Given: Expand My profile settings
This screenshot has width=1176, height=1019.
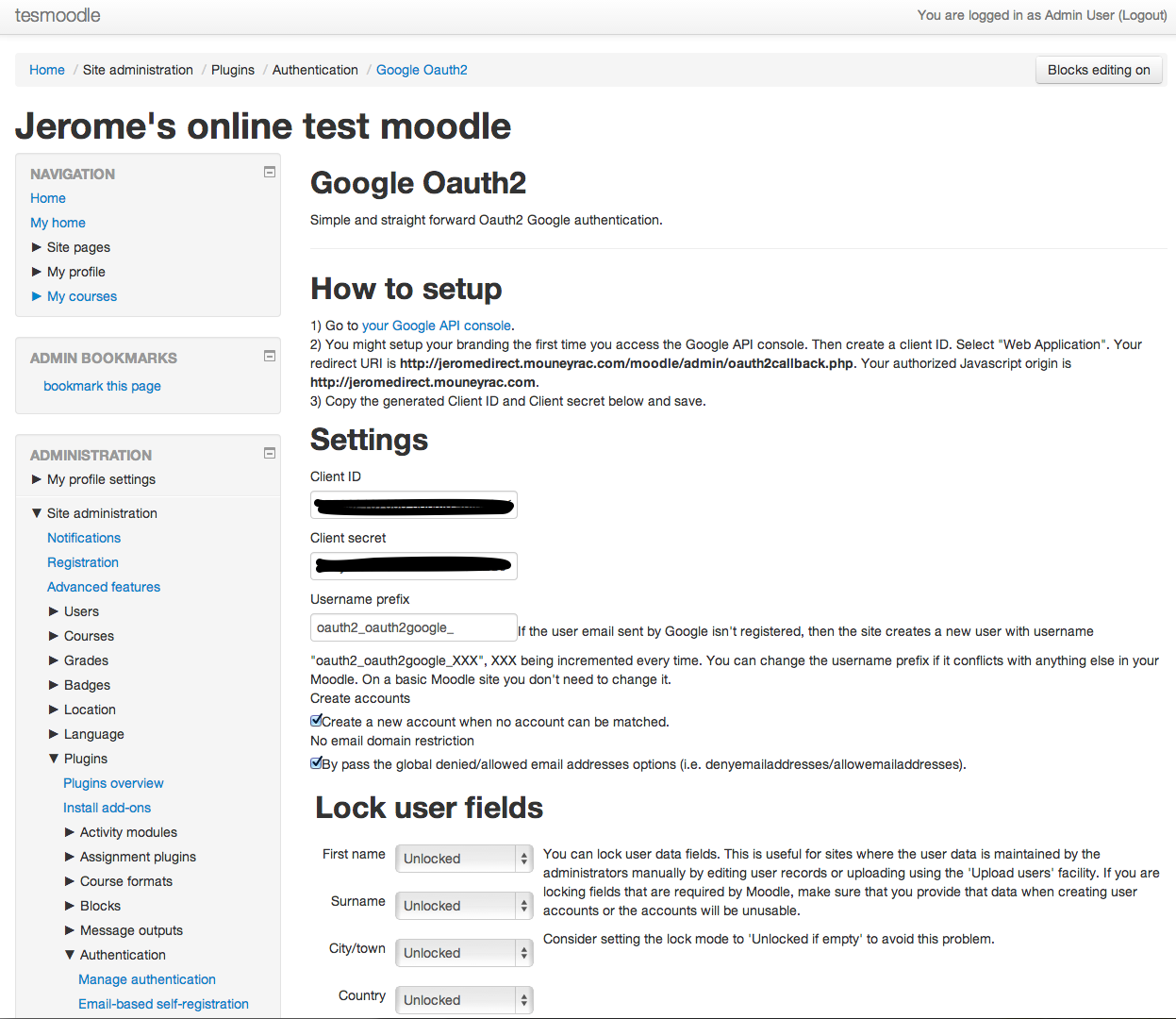Looking at the screenshot, I should (37, 479).
